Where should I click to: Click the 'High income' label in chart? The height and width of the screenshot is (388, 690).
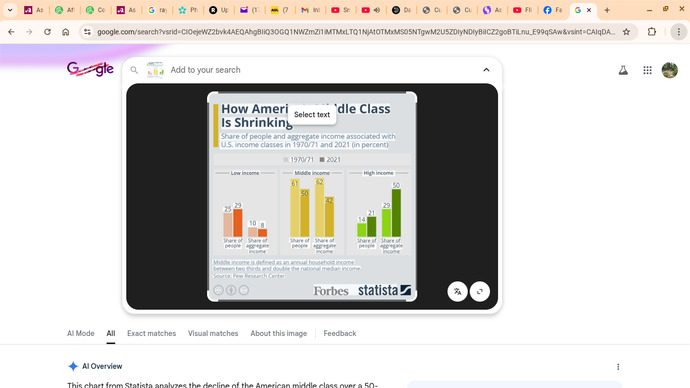(x=378, y=173)
